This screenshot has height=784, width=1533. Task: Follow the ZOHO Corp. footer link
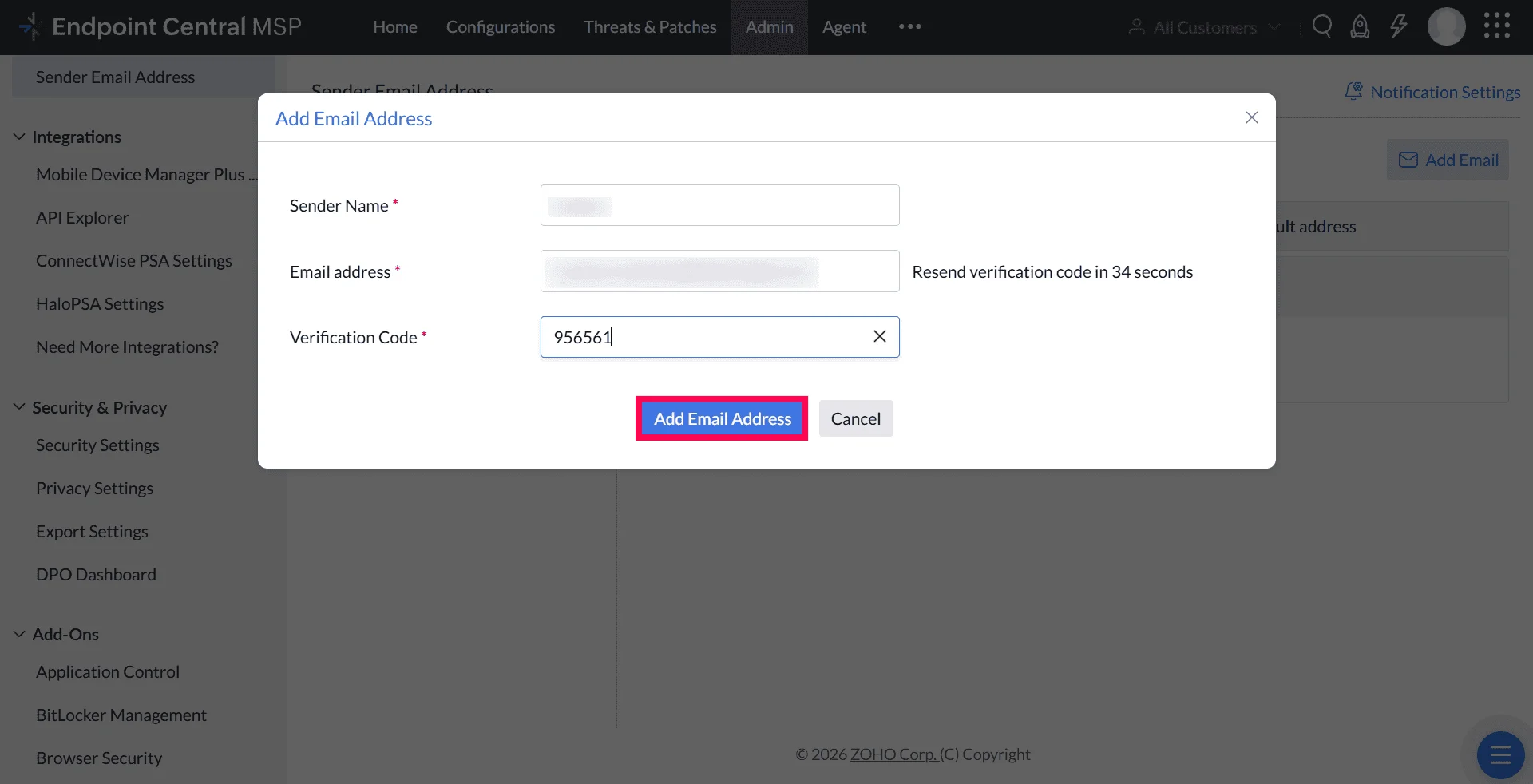click(x=893, y=754)
